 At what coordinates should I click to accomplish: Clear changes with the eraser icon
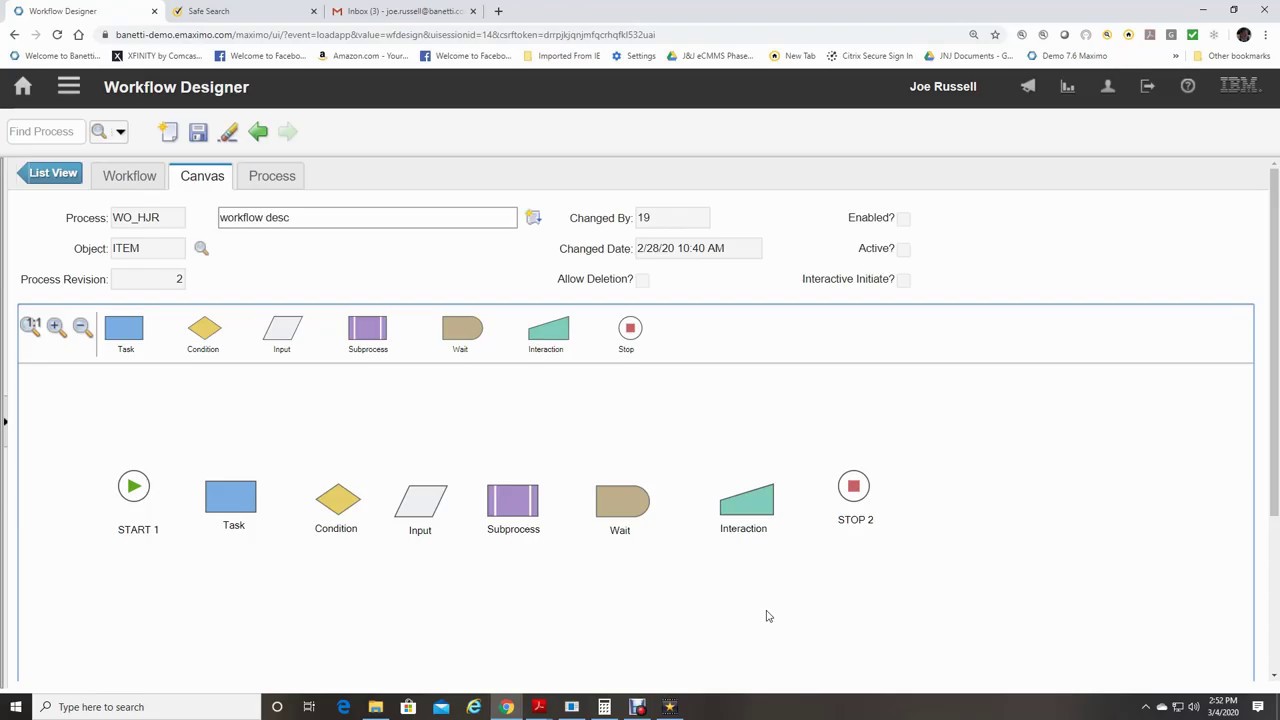tap(228, 131)
